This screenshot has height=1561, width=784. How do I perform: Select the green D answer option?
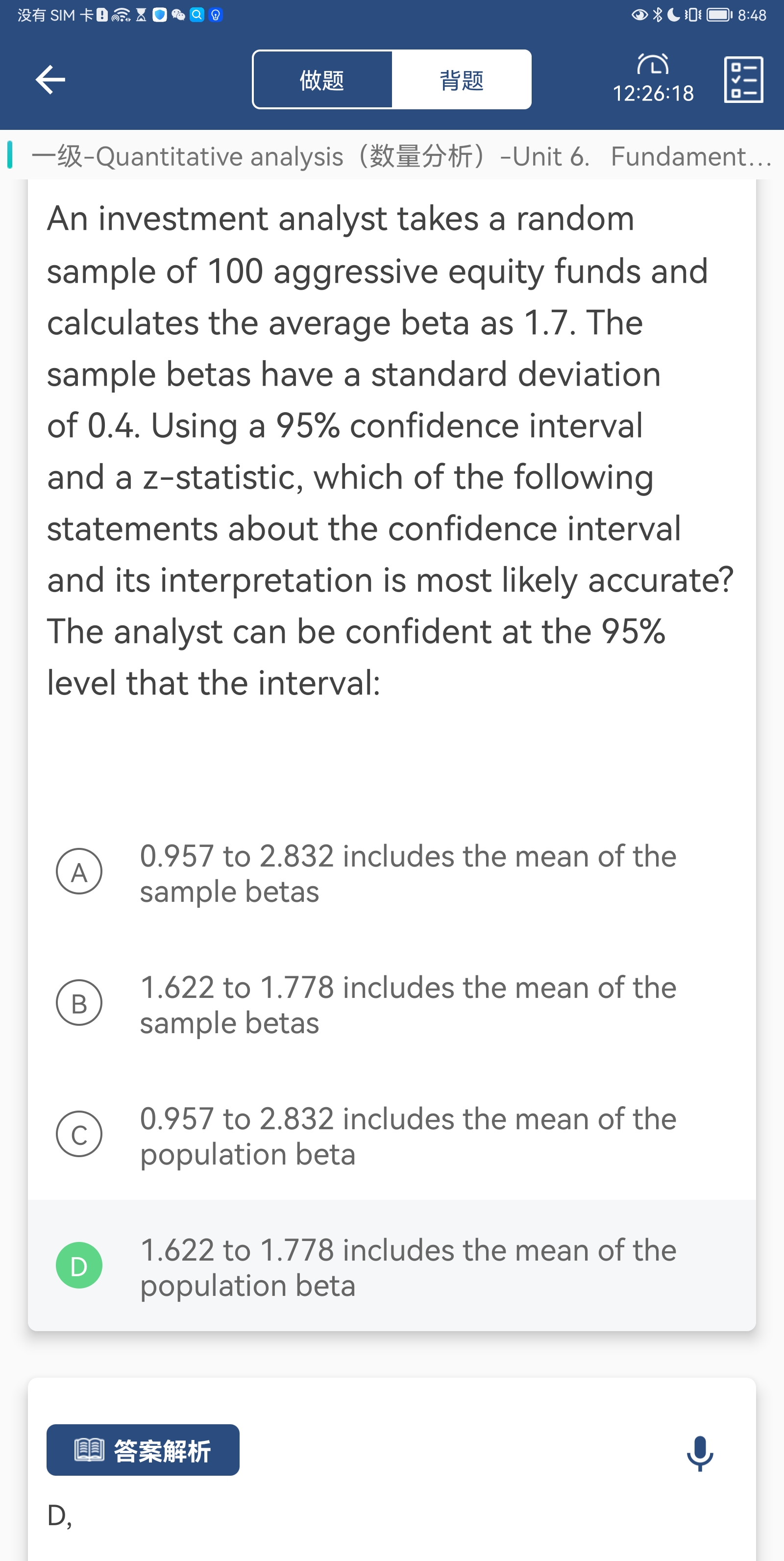coord(79,1265)
